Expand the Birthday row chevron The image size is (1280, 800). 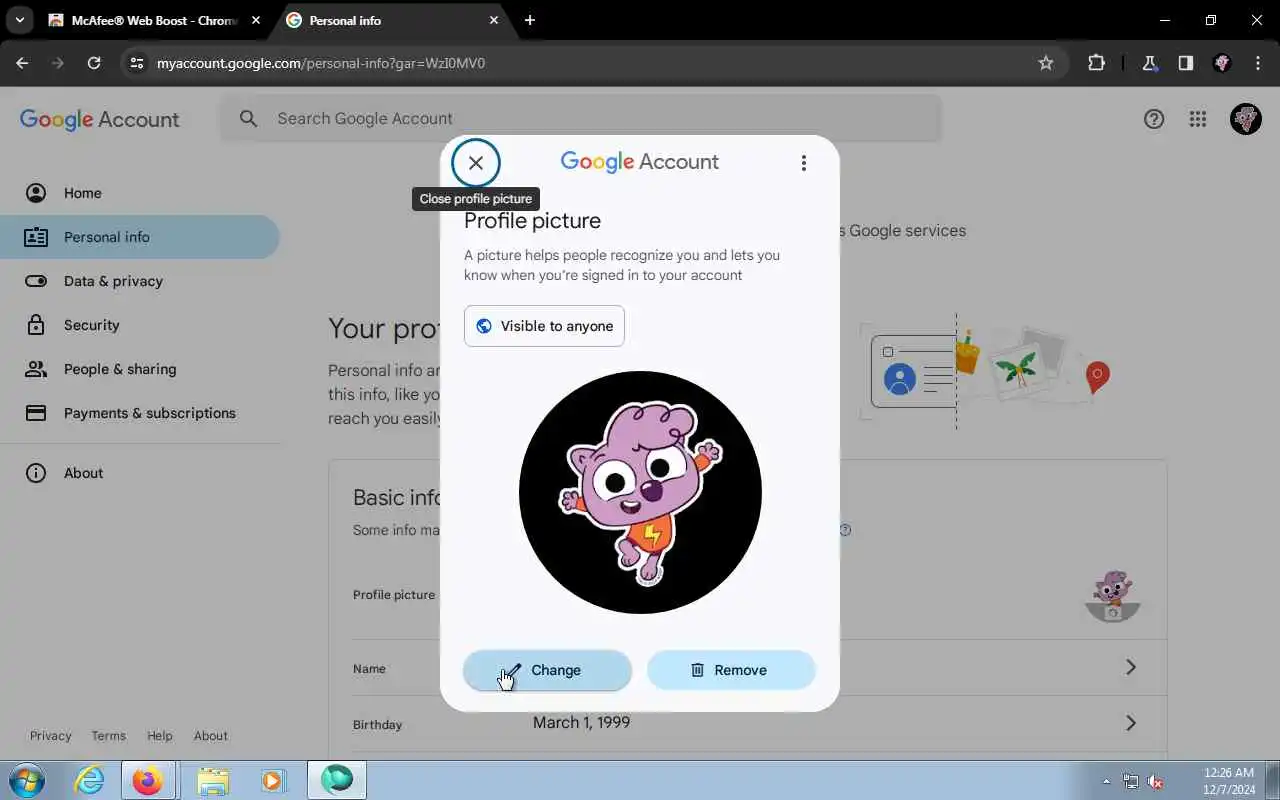point(1131,723)
